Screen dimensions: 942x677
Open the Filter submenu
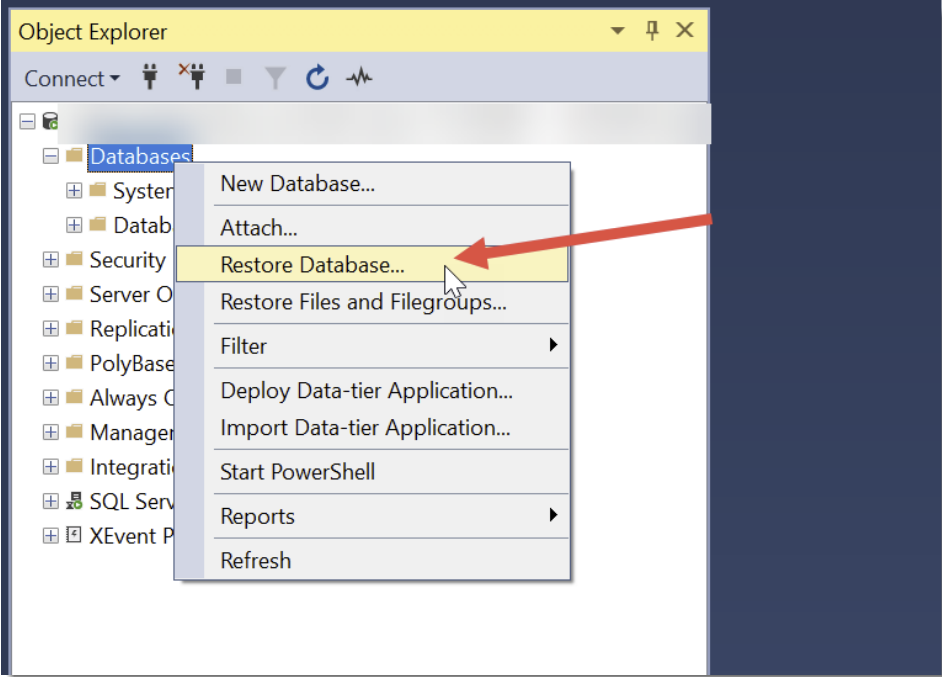click(372, 346)
